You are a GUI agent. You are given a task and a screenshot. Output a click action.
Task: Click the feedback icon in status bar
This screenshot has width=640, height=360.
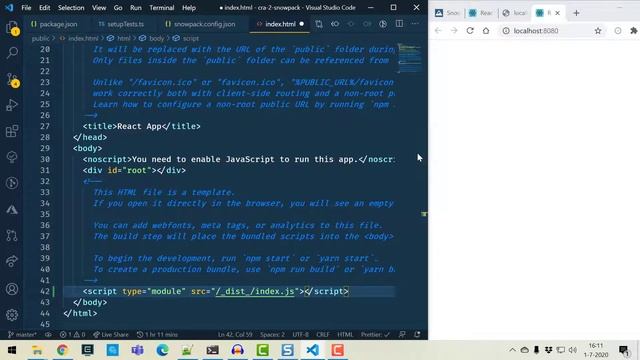pyautogui.click(x=402, y=335)
